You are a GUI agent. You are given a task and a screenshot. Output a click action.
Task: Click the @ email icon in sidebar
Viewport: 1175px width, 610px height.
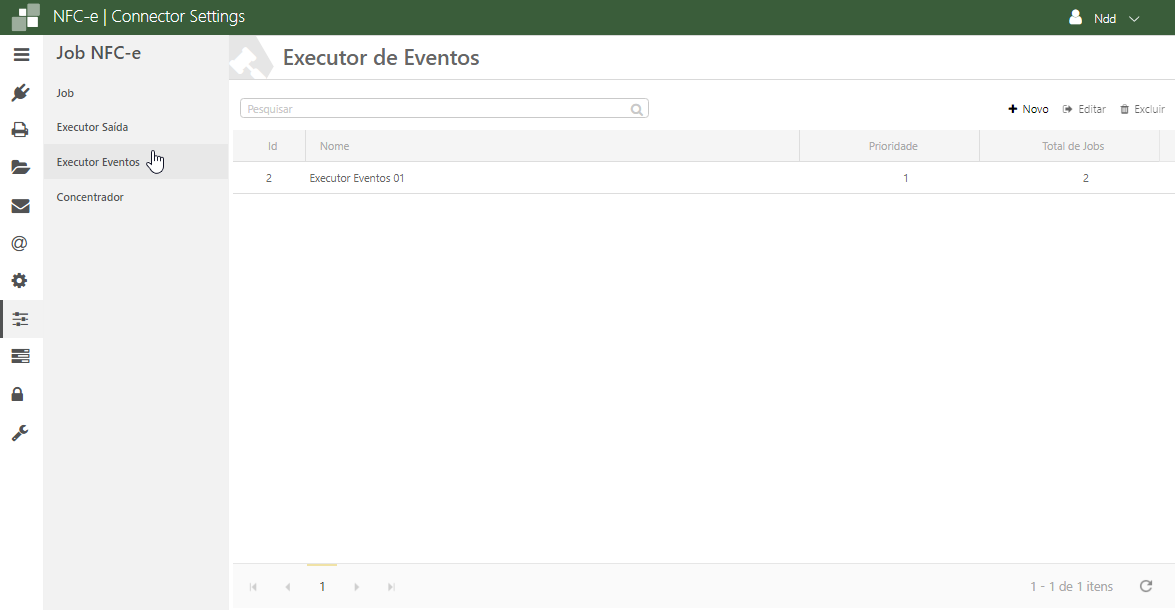coord(19,243)
